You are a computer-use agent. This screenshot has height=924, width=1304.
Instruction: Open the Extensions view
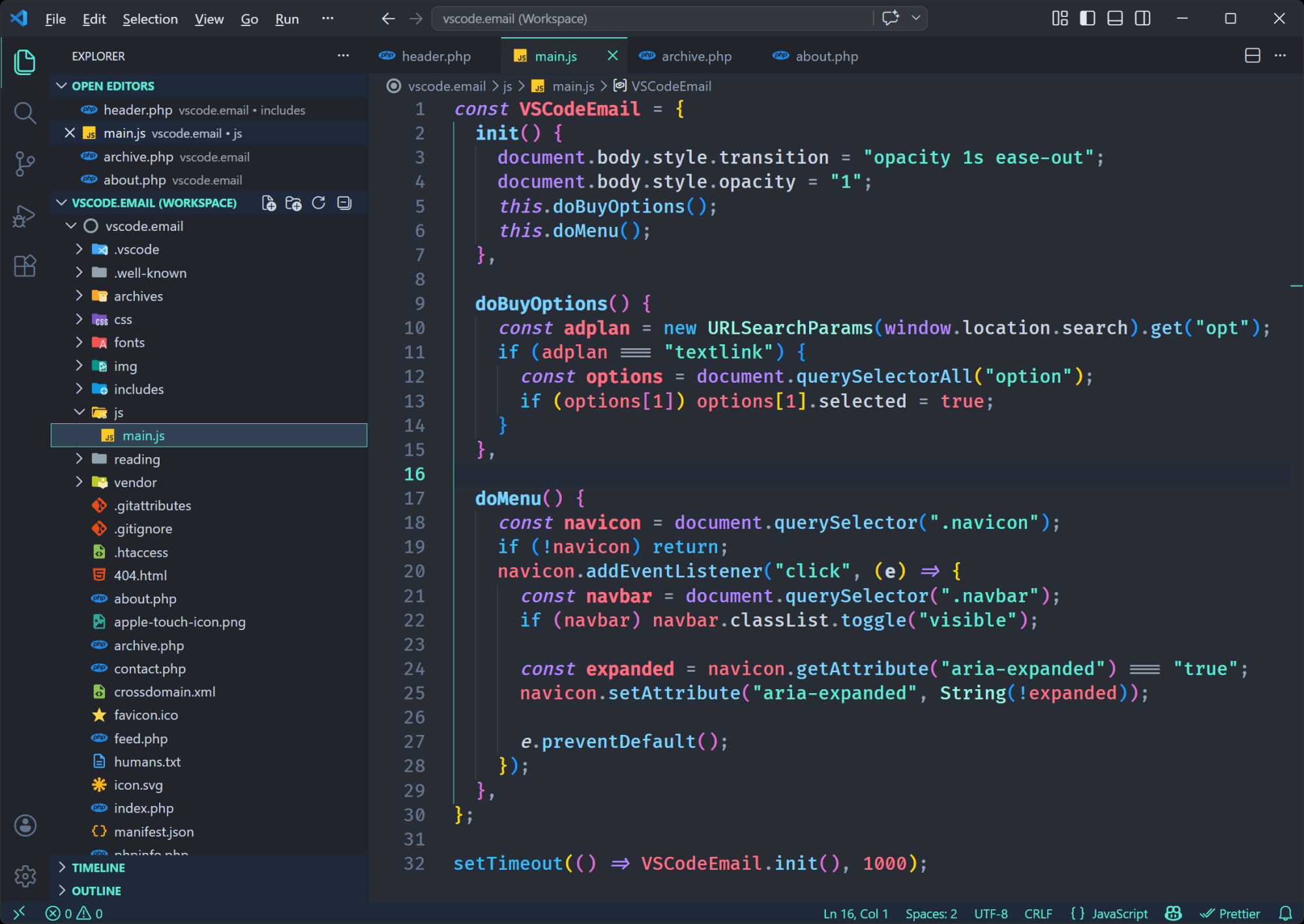(25, 266)
